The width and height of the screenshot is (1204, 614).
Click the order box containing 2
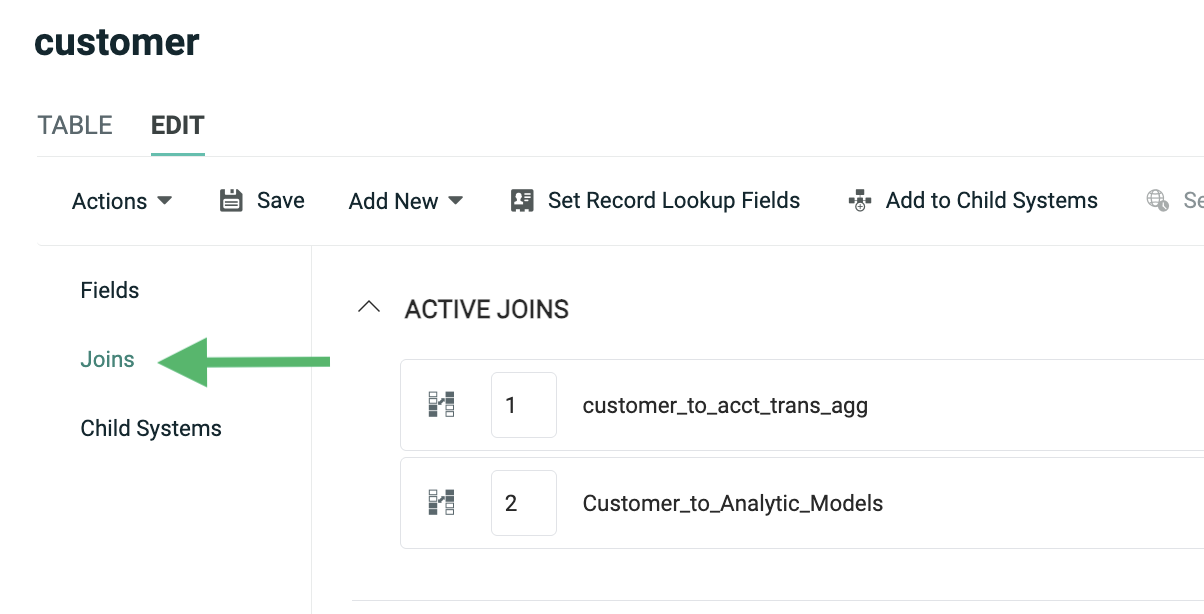point(523,502)
